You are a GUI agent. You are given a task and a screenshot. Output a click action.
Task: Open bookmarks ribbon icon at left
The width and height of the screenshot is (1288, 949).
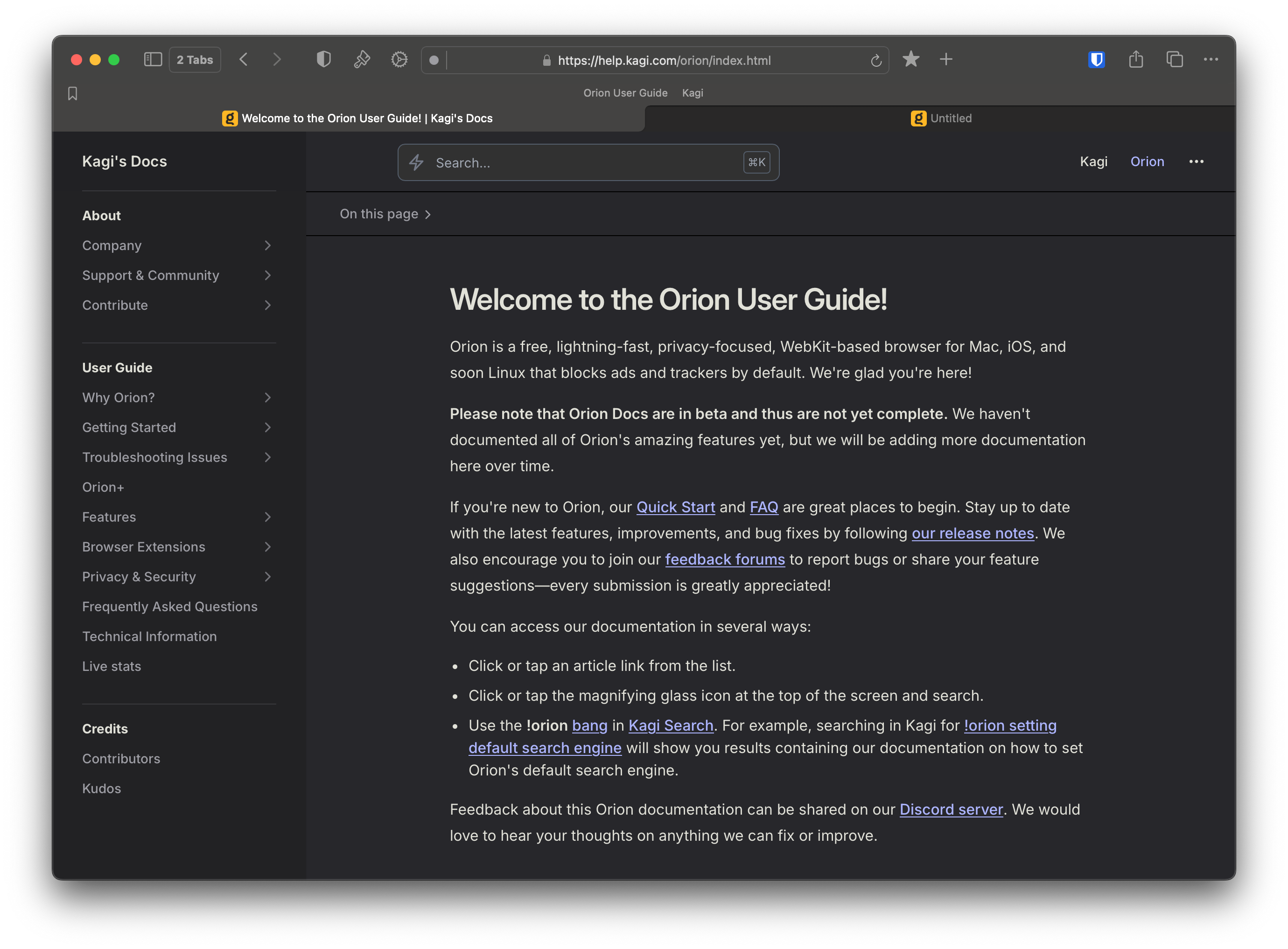(72, 94)
